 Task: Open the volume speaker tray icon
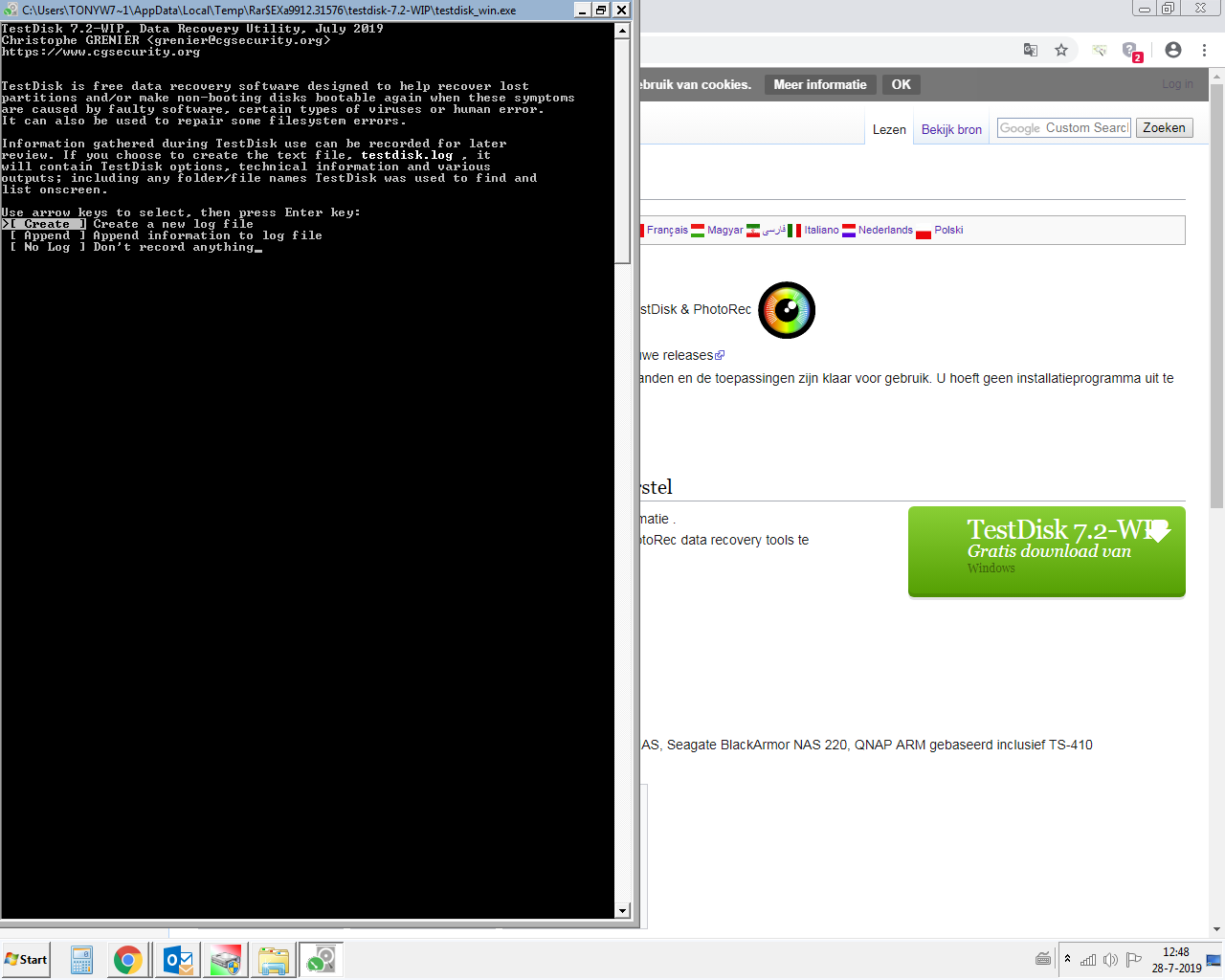[1110, 960]
